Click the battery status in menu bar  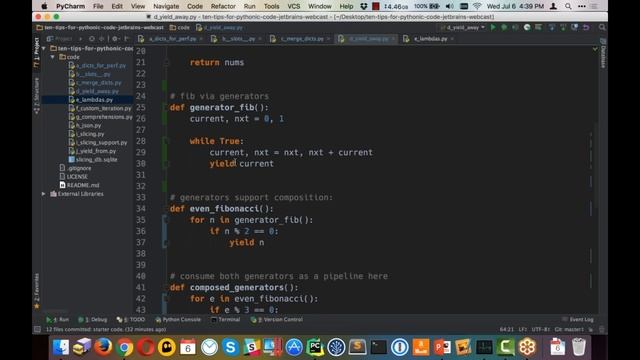[427, 6]
